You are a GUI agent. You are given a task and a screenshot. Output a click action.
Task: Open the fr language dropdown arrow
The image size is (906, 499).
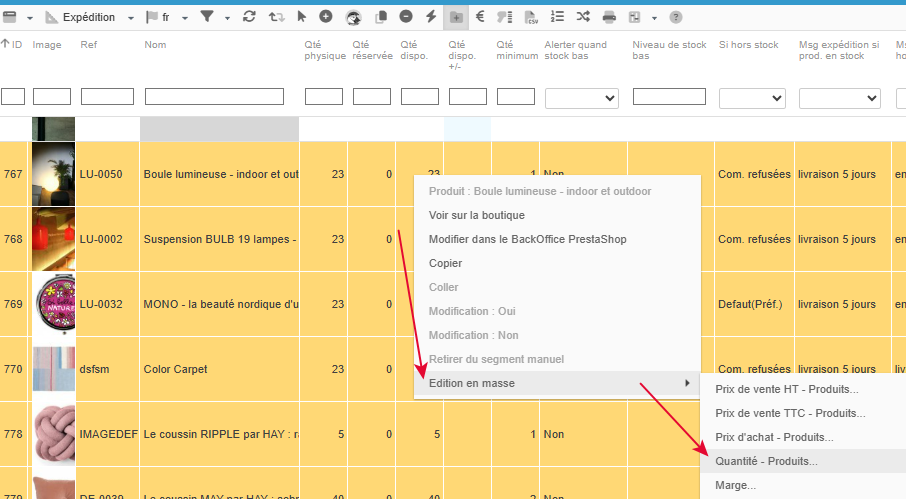(x=185, y=18)
